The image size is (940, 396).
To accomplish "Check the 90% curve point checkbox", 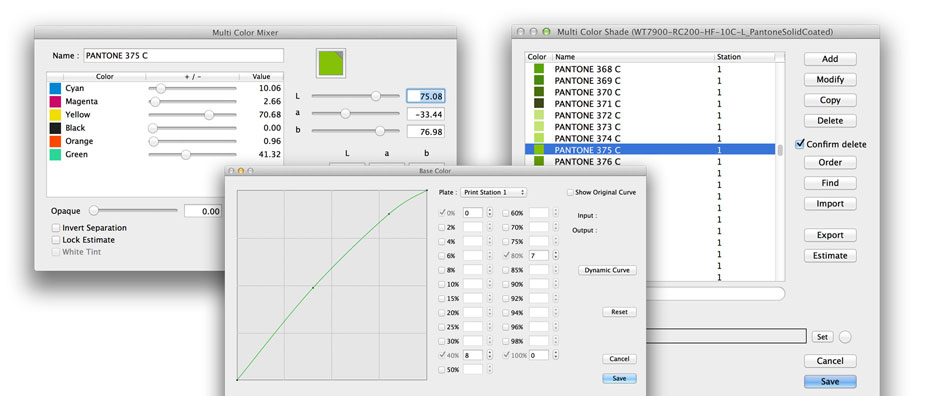I will (505, 284).
